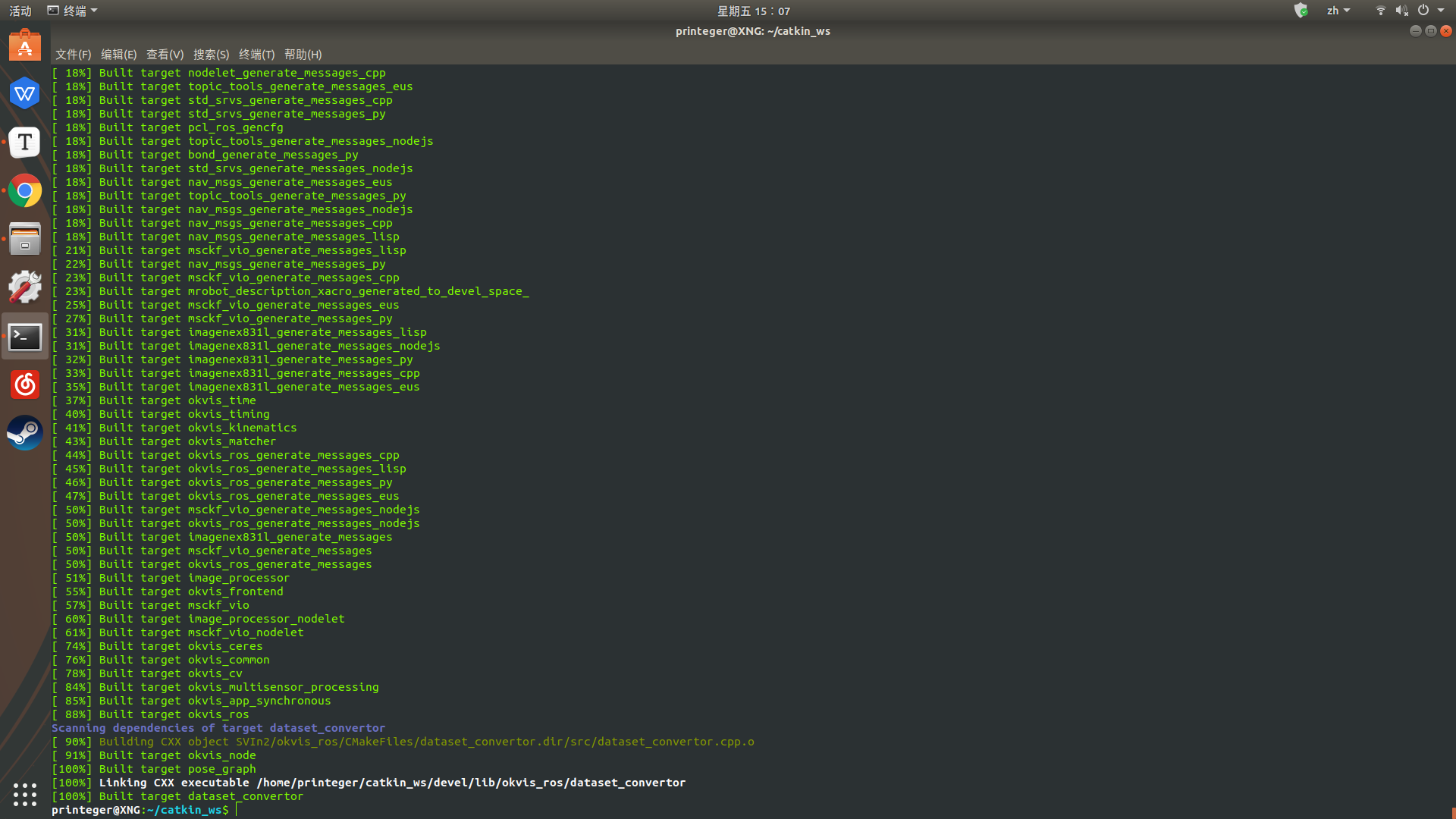Open Typora text editor icon

tap(25, 143)
